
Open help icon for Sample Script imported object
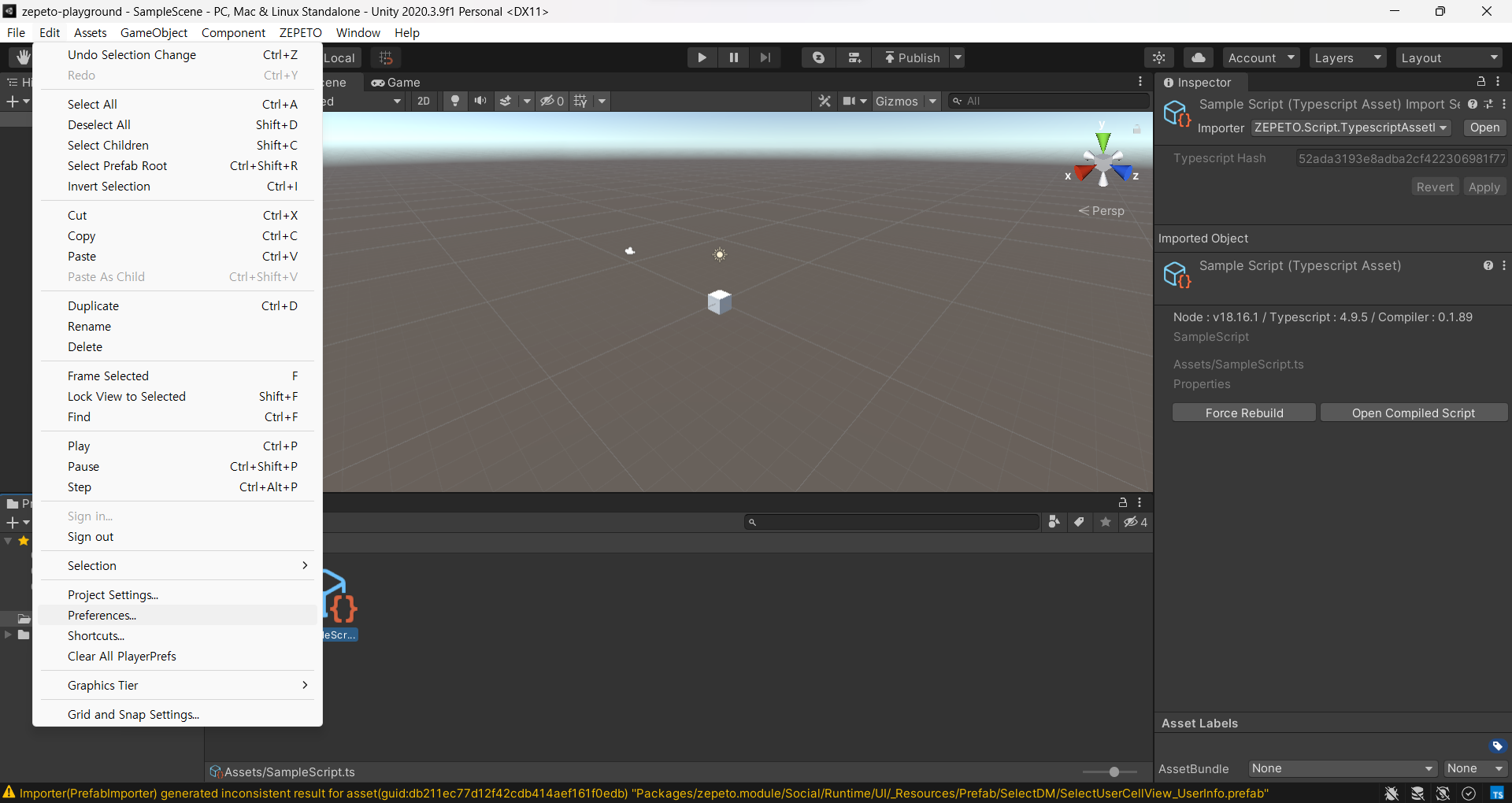tap(1488, 266)
